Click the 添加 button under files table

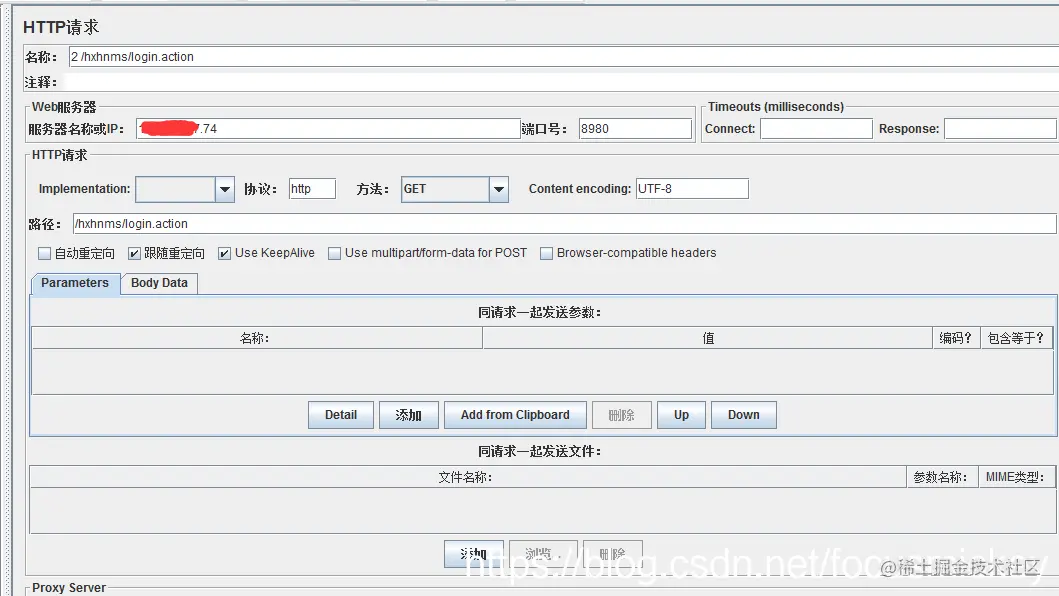pos(473,554)
